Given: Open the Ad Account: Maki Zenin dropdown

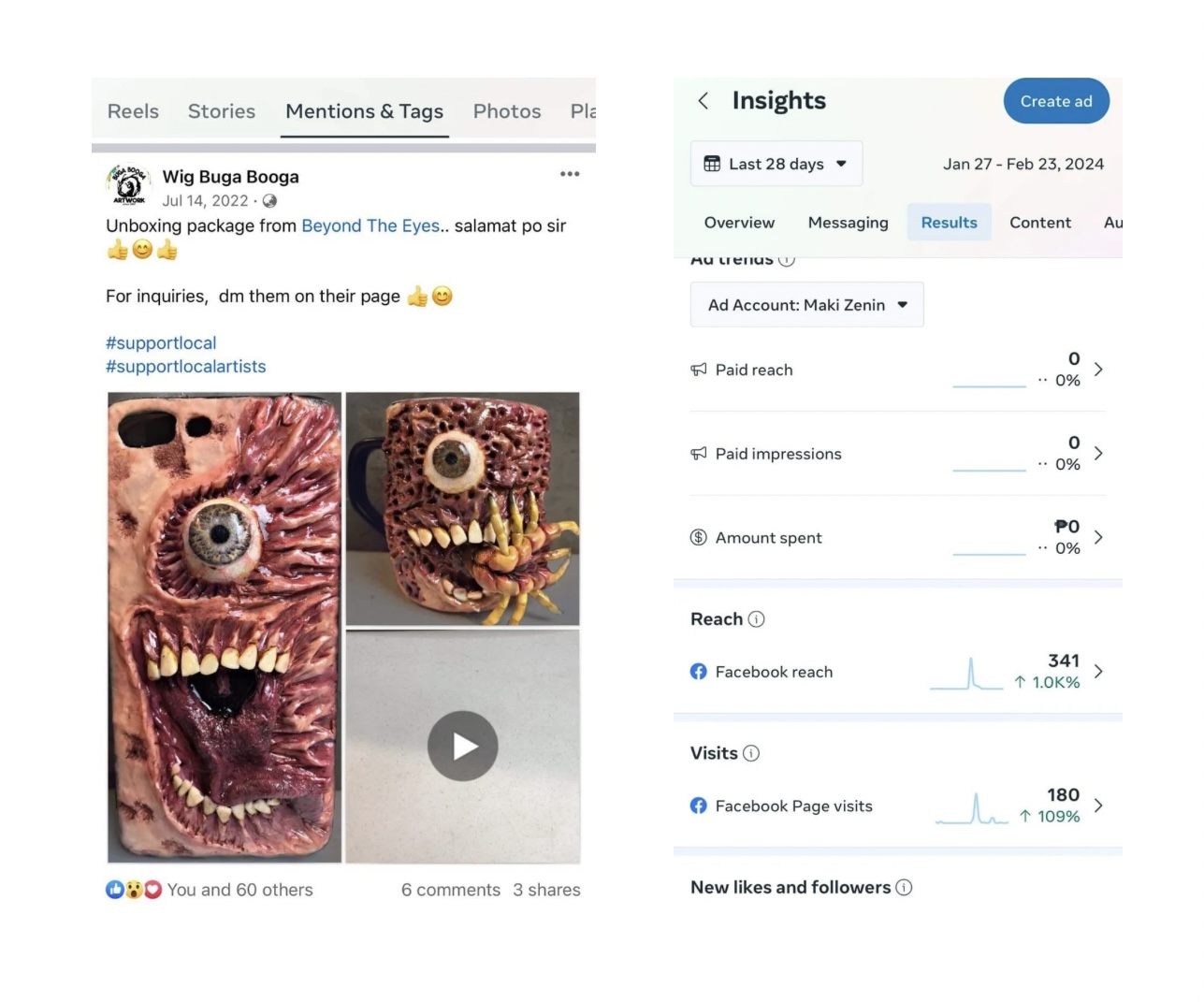Looking at the screenshot, I should click(x=807, y=305).
